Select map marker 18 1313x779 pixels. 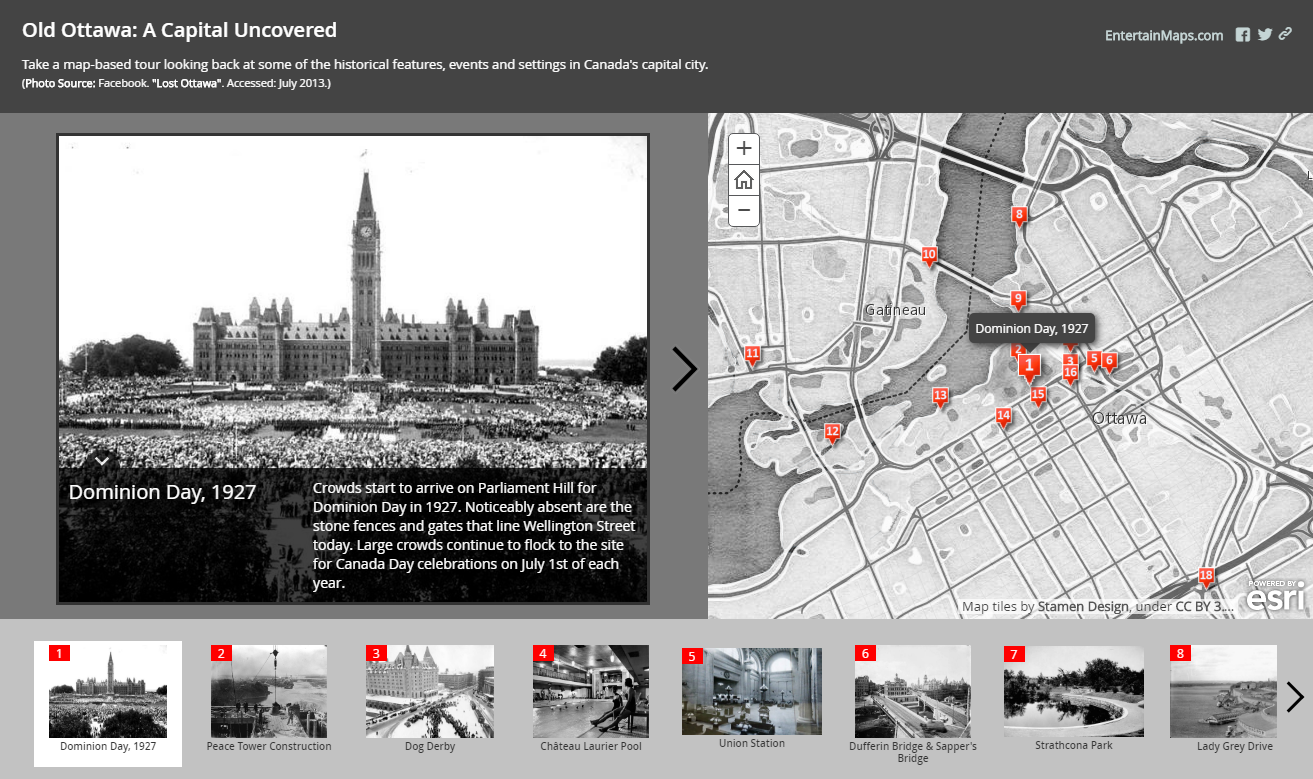pyautogui.click(x=1206, y=577)
